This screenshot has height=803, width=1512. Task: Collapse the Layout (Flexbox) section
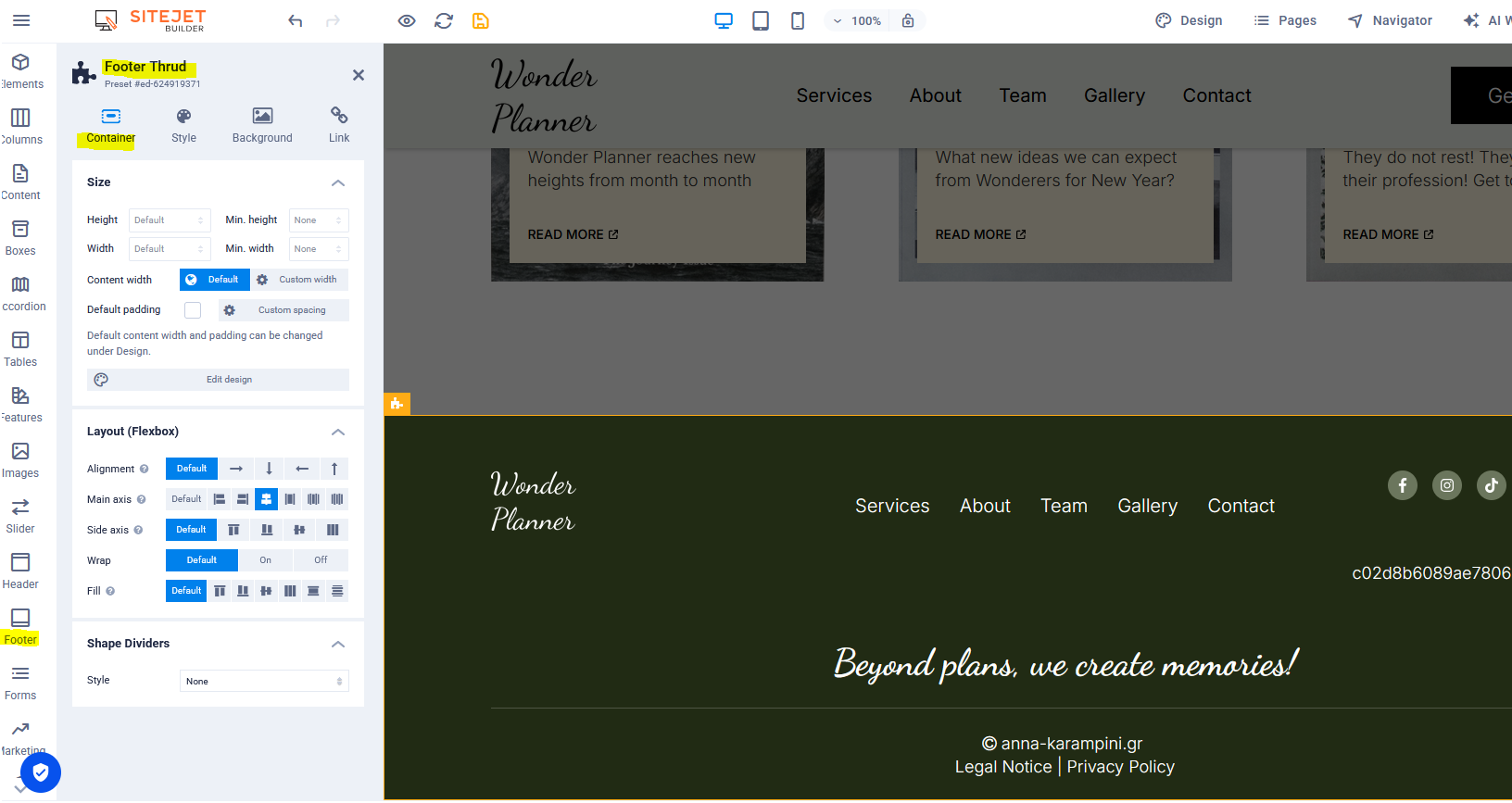click(338, 432)
